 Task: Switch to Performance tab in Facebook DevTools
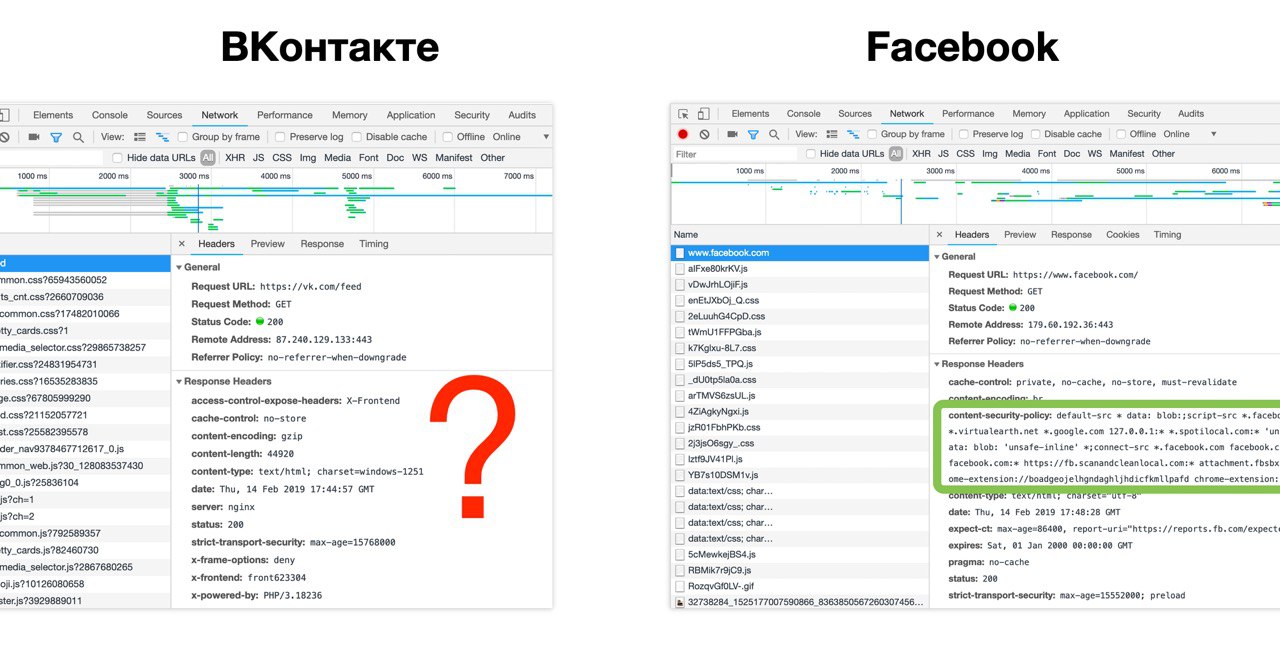click(x=968, y=114)
